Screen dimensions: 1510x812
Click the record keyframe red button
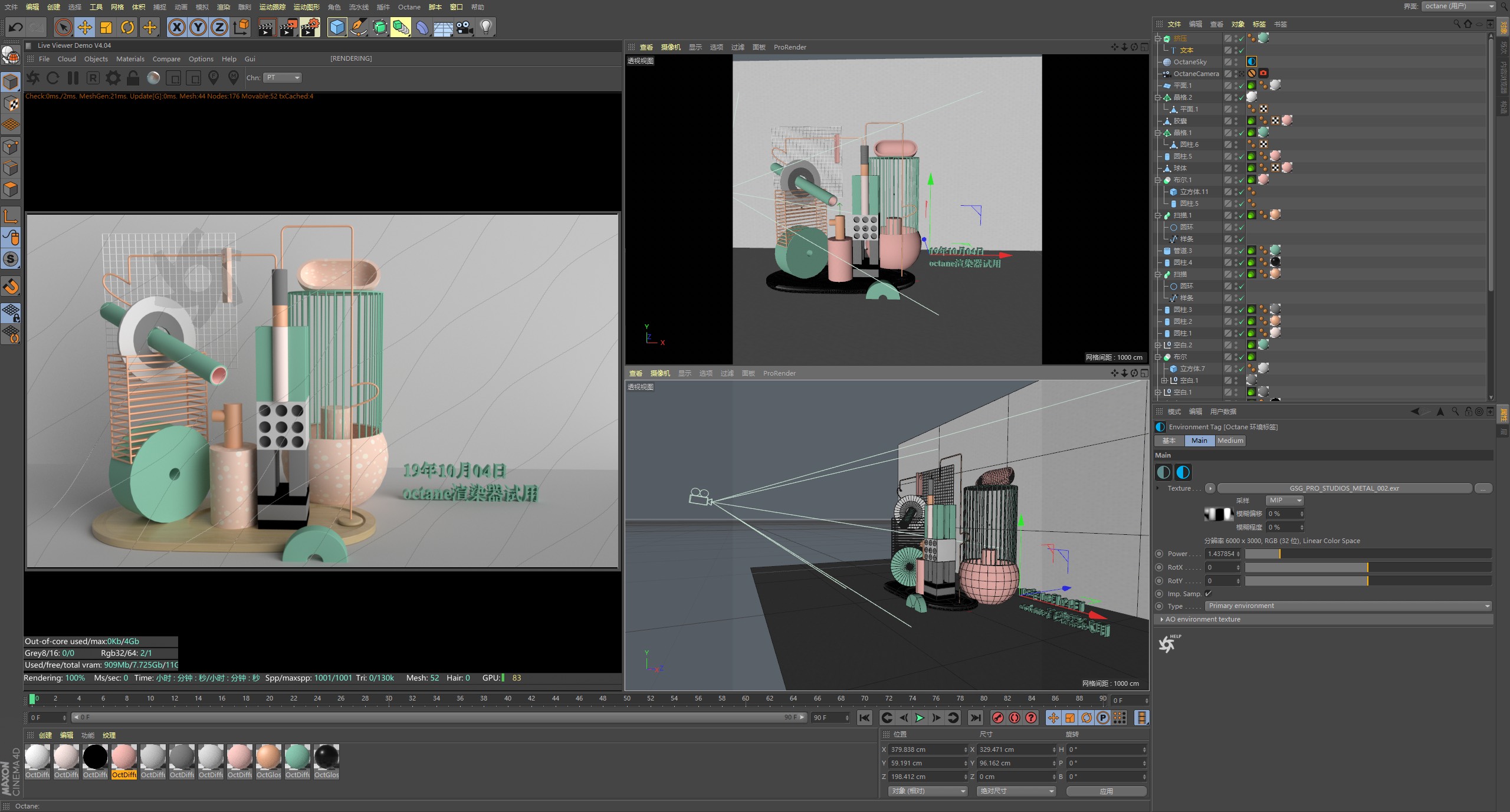click(998, 718)
